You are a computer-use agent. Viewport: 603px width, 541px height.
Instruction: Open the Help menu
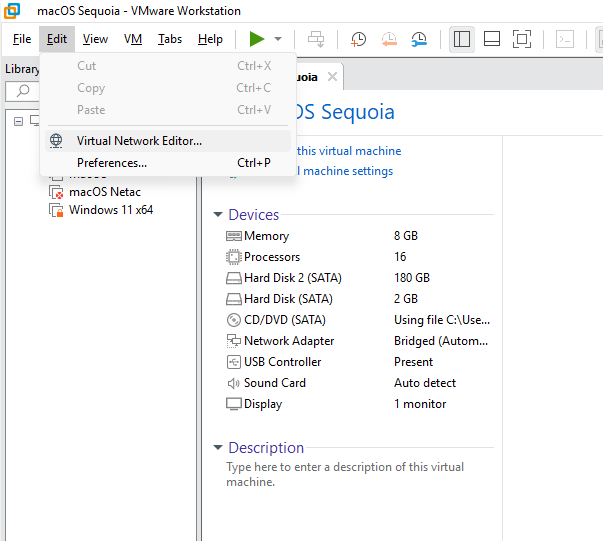[x=210, y=39]
